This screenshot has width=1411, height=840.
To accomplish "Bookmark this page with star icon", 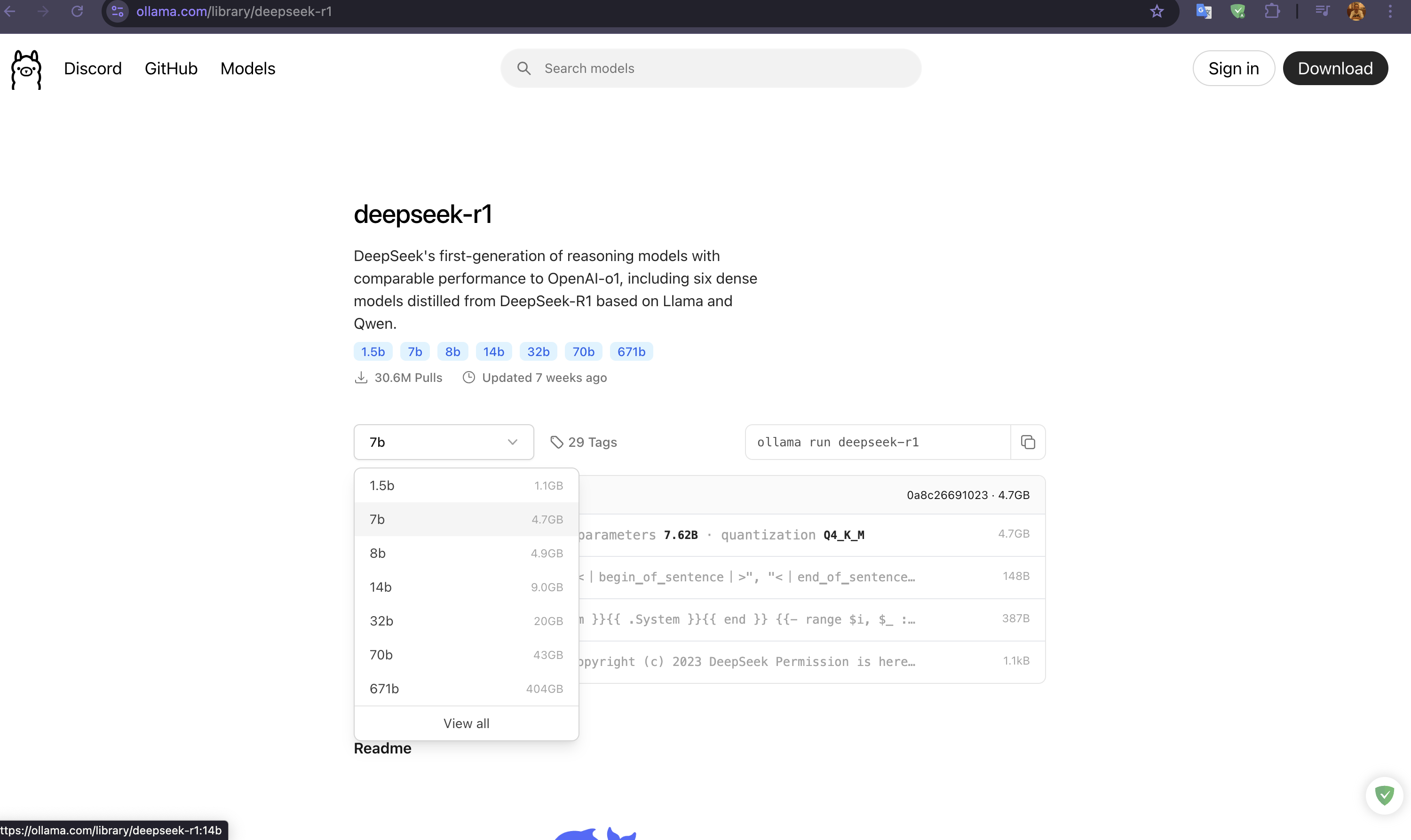I will pyautogui.click(x=1156, y=11).
